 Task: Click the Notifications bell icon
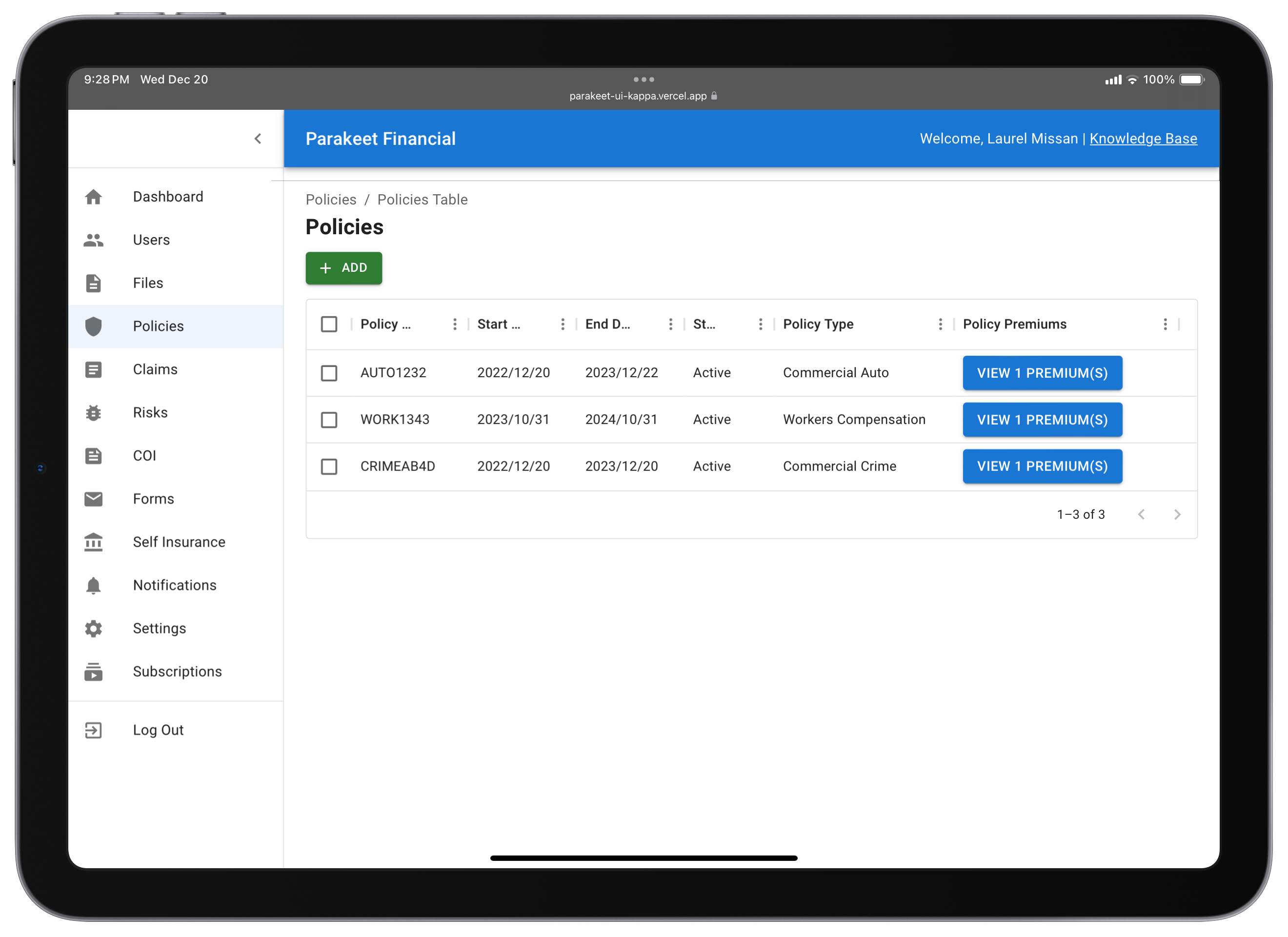[x=93, y=586]
